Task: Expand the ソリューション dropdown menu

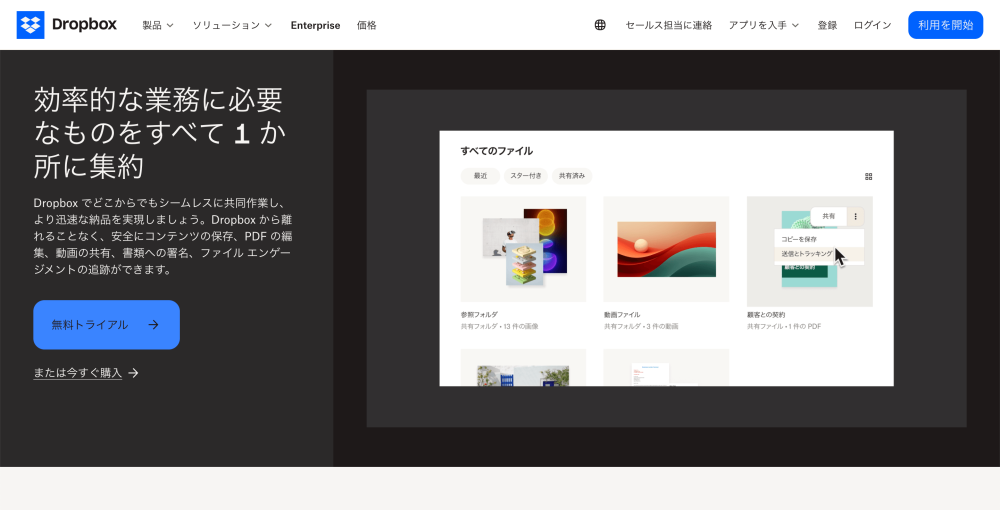Action: [232, 25]
